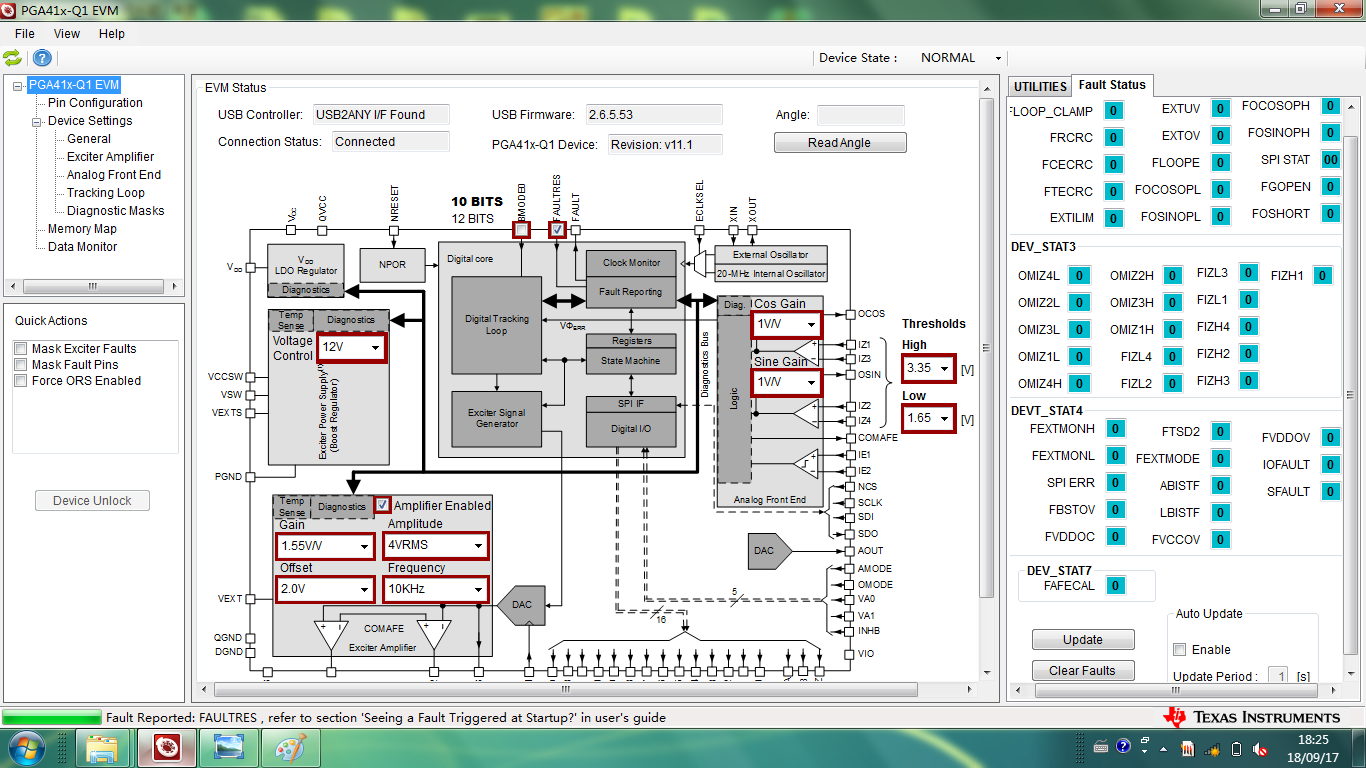Uncheck the Amplifier Enabled checkbox

[383, 505]
